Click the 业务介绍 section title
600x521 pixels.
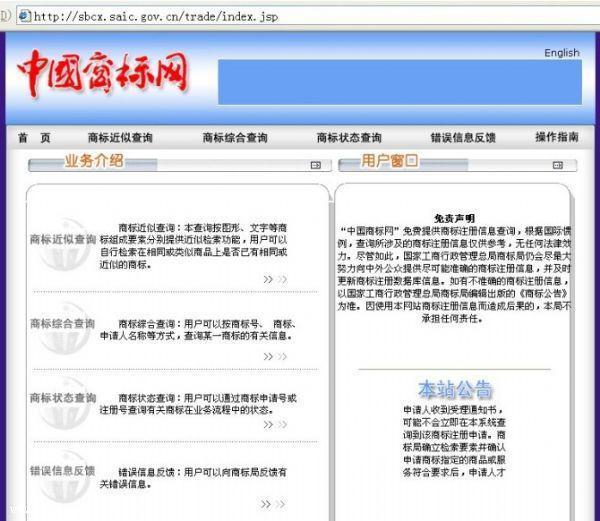pyautogui.click(x=94, y=161)
